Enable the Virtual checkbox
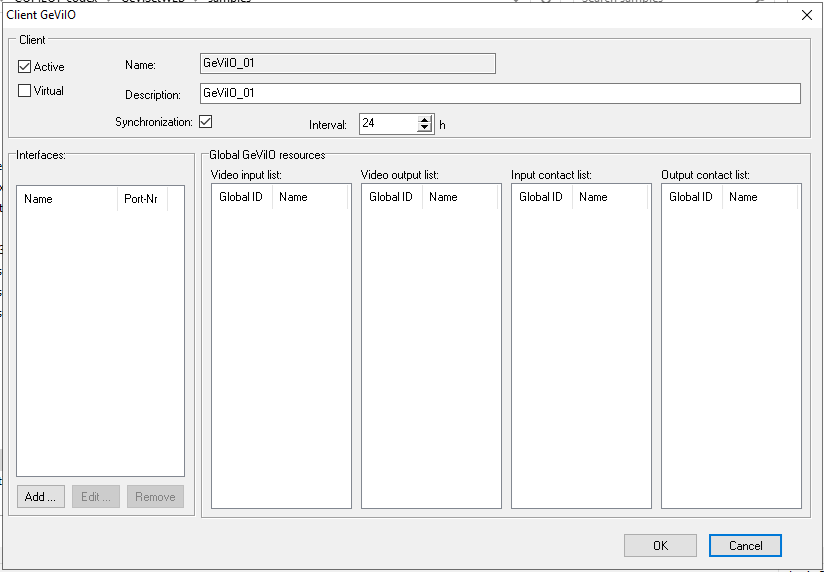Screen dimensions: 824x572 click(25, 91)
